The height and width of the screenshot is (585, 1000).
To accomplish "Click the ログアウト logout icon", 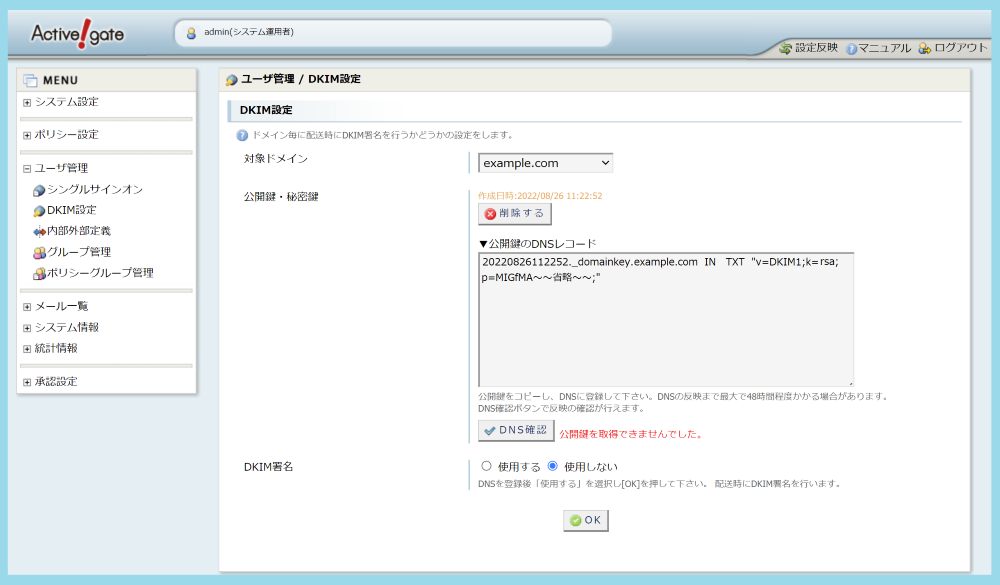I will (x=922, y=47).
